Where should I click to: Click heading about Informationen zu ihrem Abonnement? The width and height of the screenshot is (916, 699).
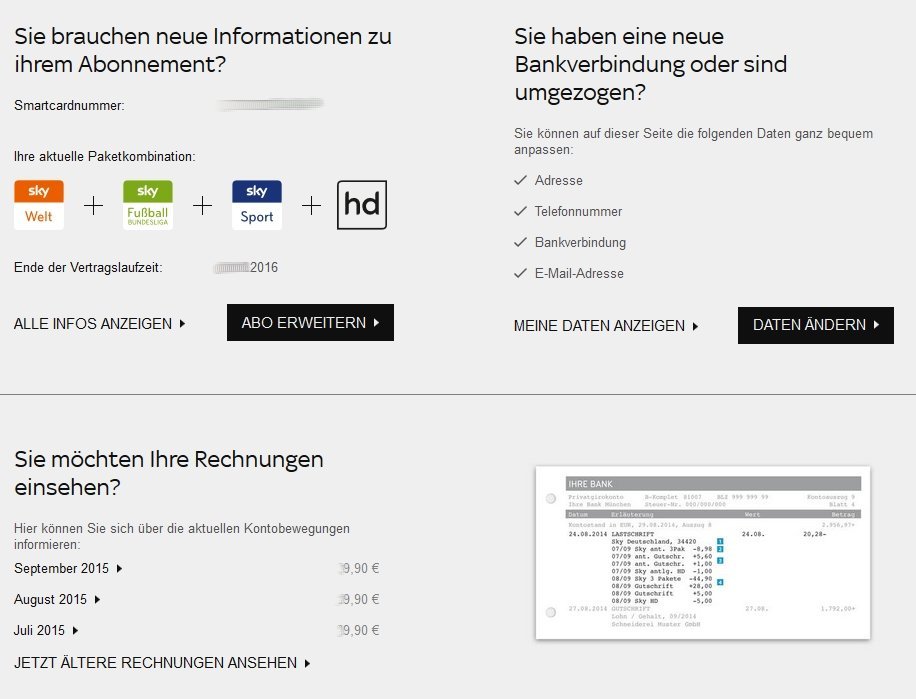203,50
